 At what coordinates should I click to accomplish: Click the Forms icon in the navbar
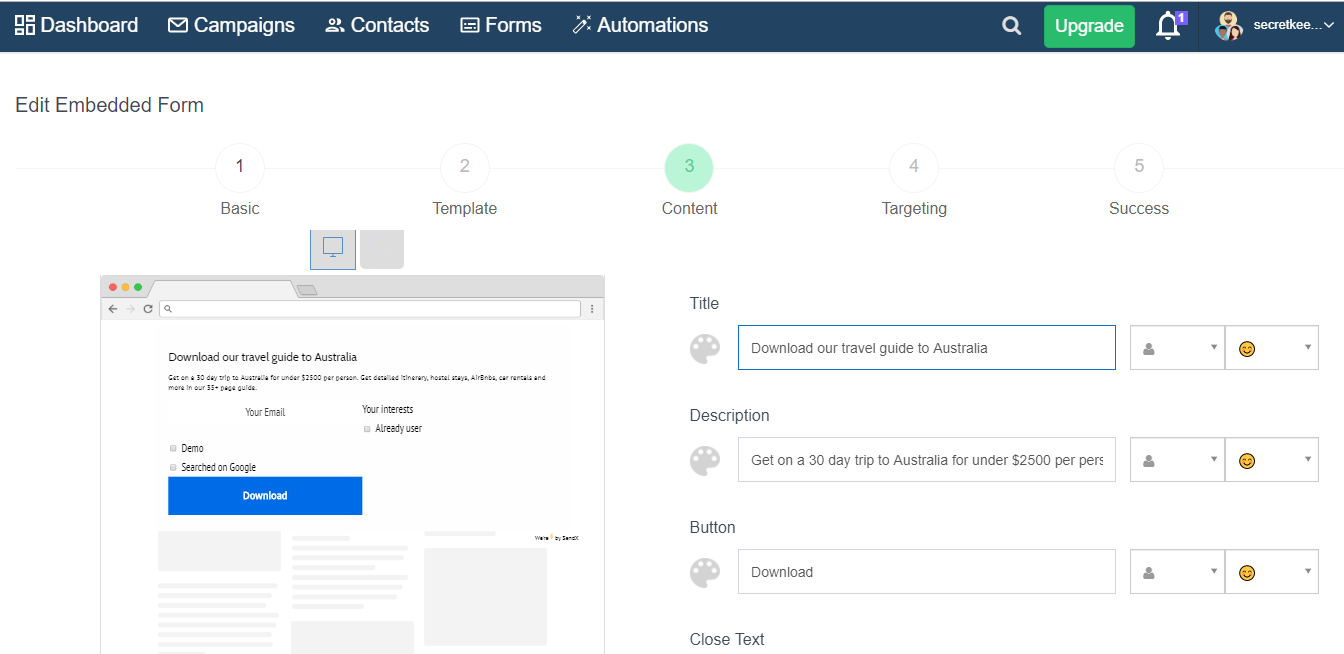coord(470,25)
